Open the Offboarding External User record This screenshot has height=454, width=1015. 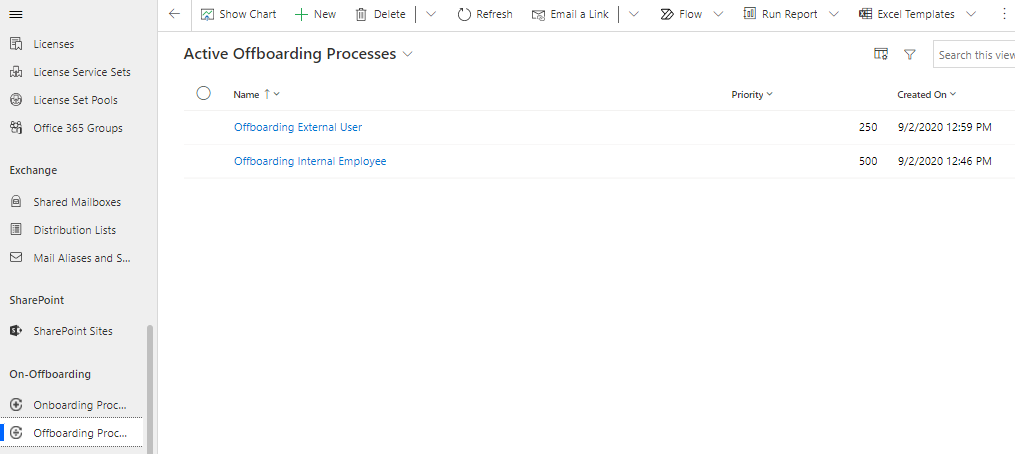[x=298, y=127]
